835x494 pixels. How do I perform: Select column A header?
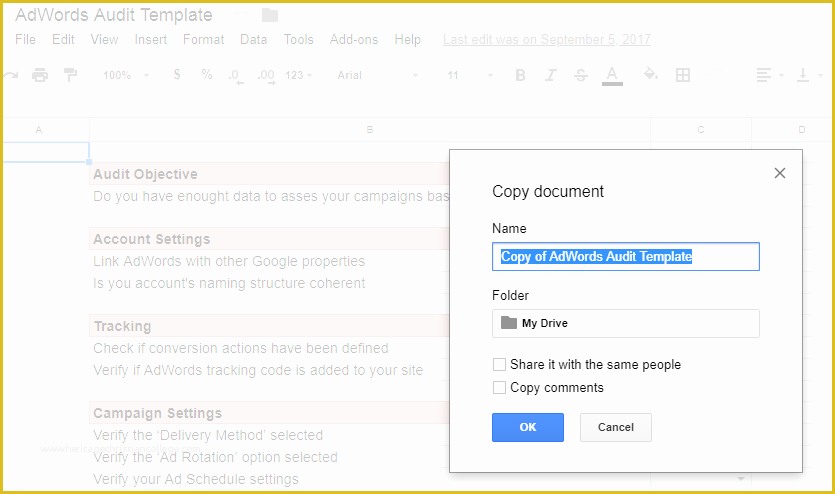click(x=39, y=129)
